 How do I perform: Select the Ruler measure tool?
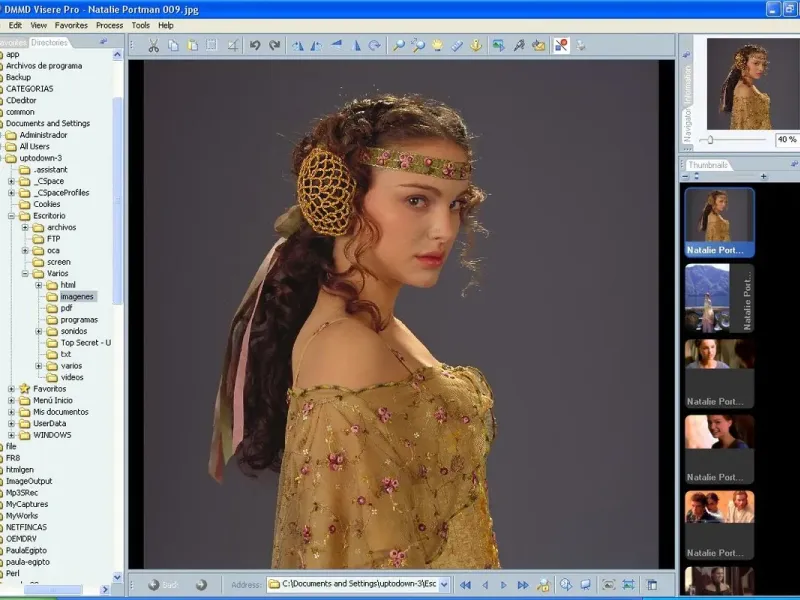pos(457,46)
